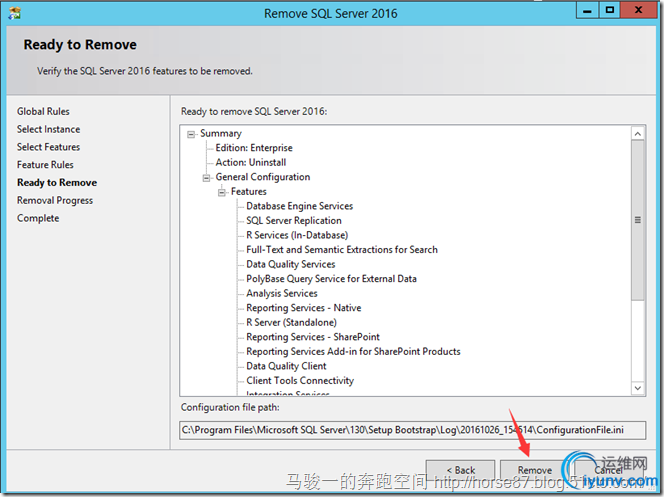Click the Cancel button

point(608,470)
